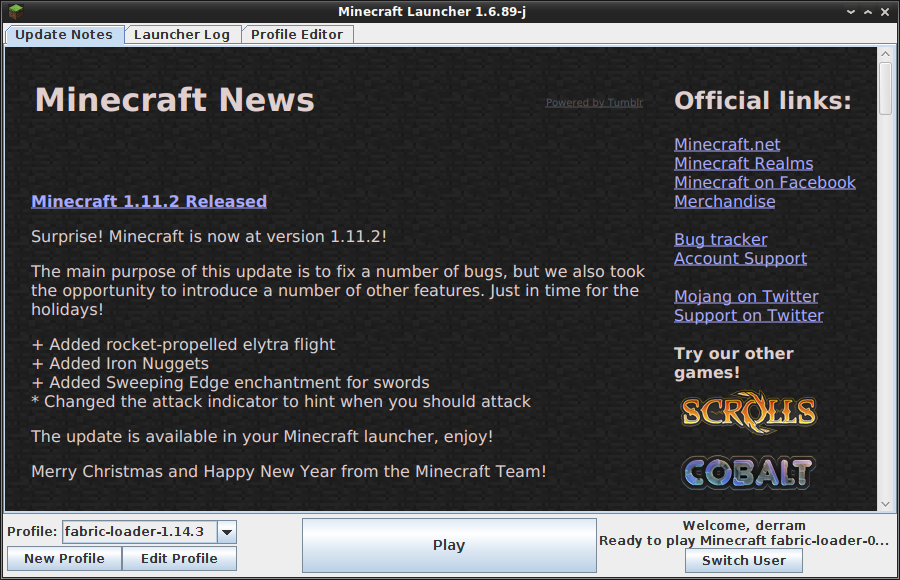The height and width of the screenshot is (580, 900).
Task: Switch to the Update Notes tab
Action: pos(64,34)
